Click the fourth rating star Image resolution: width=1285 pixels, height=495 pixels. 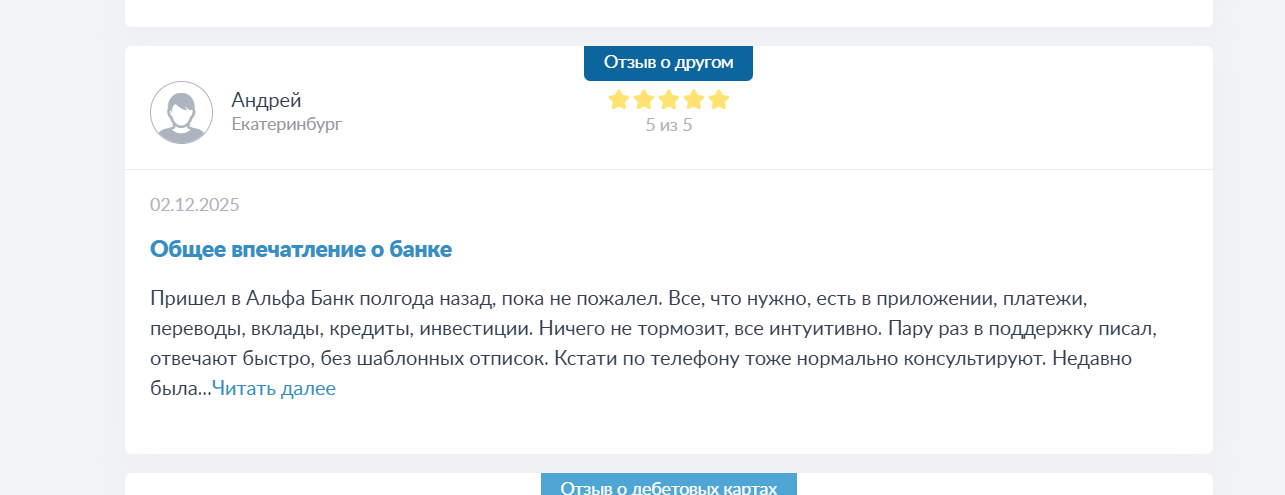[x=694, y=100]
